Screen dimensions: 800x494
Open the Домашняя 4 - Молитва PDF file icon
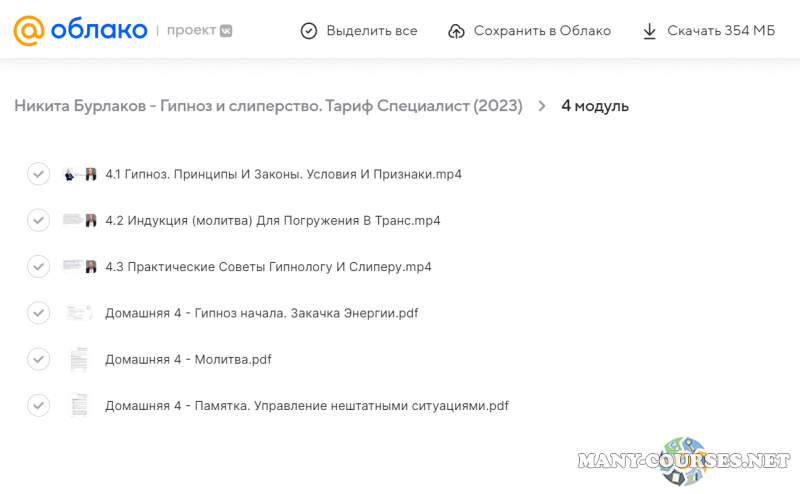click(79, 359)
